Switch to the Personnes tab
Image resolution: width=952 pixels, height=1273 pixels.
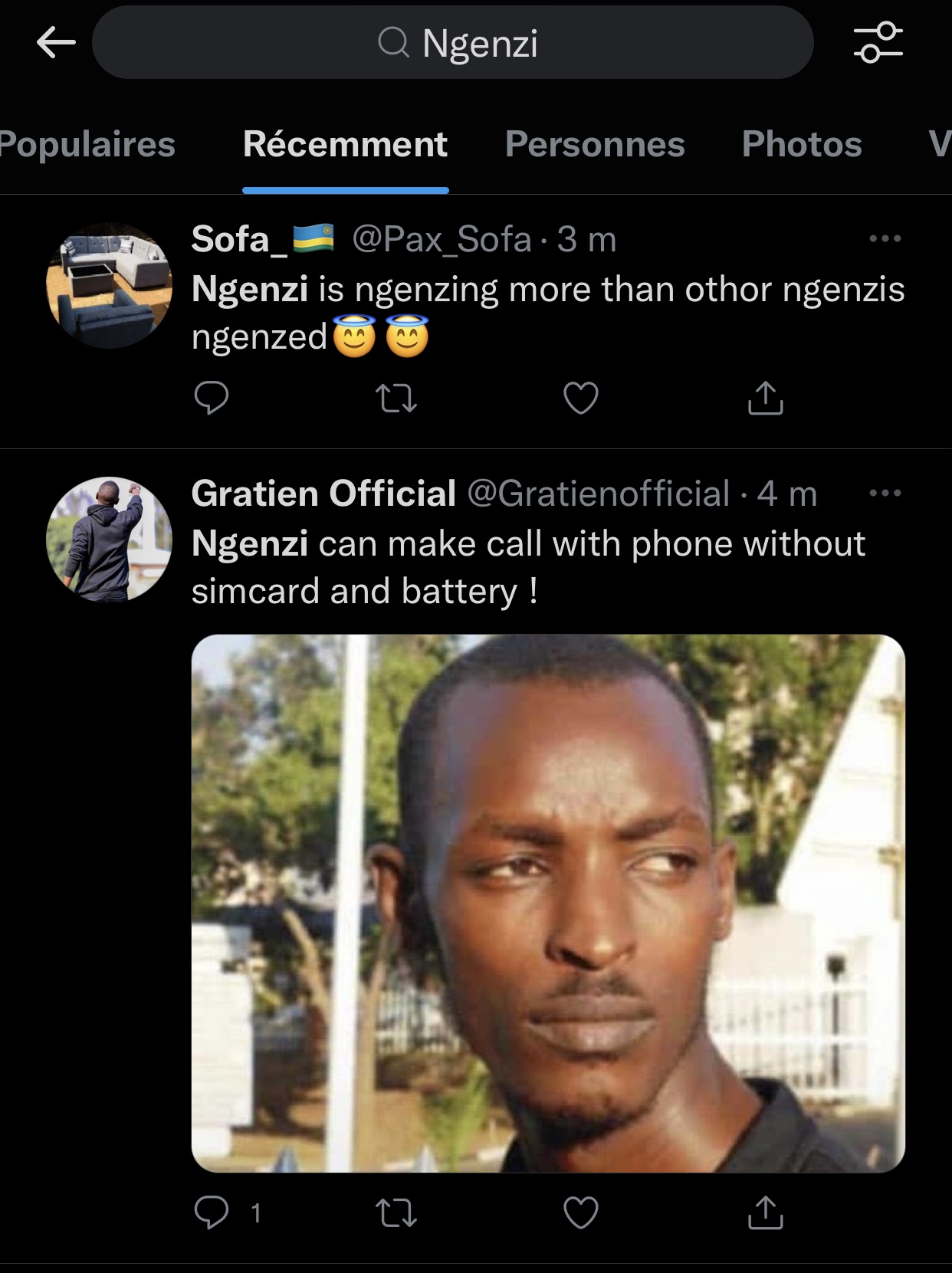(595, 144)
